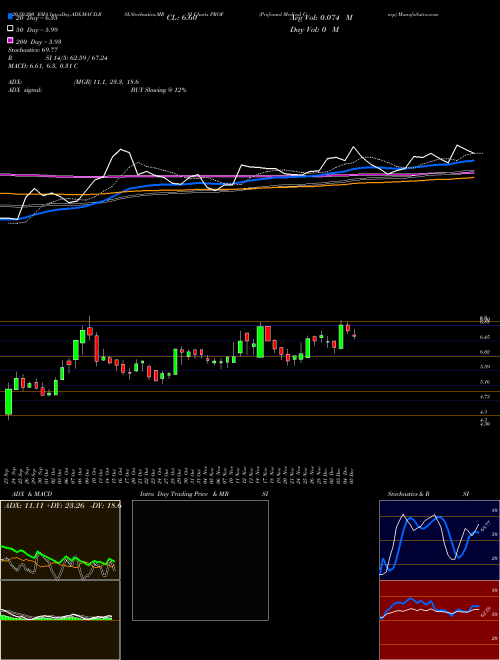
Task: Click the white 50 Day legend swatch
Action: click(10, 29)
